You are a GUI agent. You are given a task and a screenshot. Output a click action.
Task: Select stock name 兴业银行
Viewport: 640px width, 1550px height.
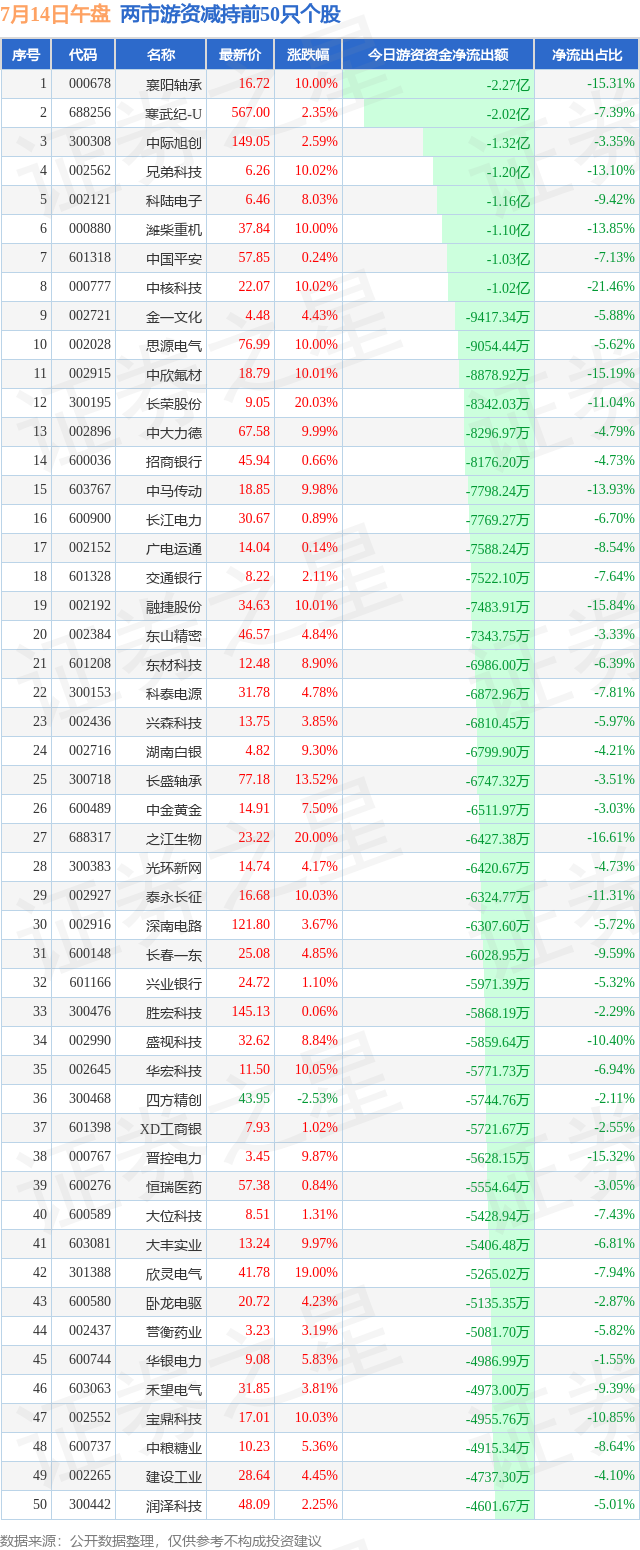174,983
